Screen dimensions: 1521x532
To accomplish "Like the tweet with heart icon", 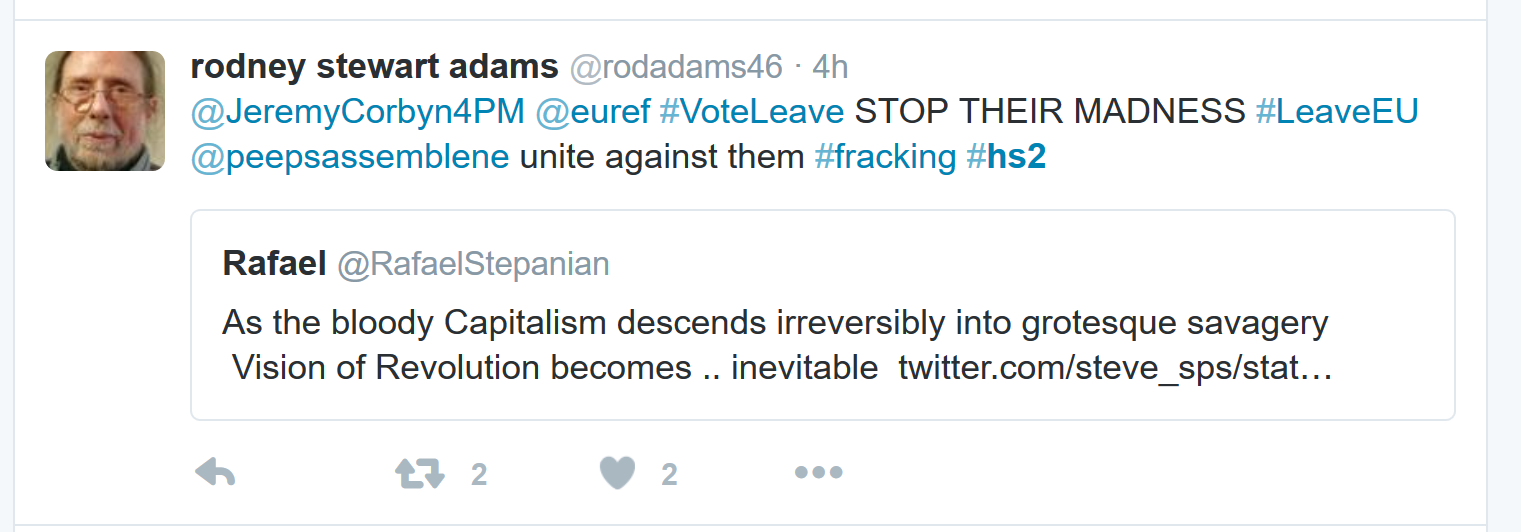I will pos(617,473).
